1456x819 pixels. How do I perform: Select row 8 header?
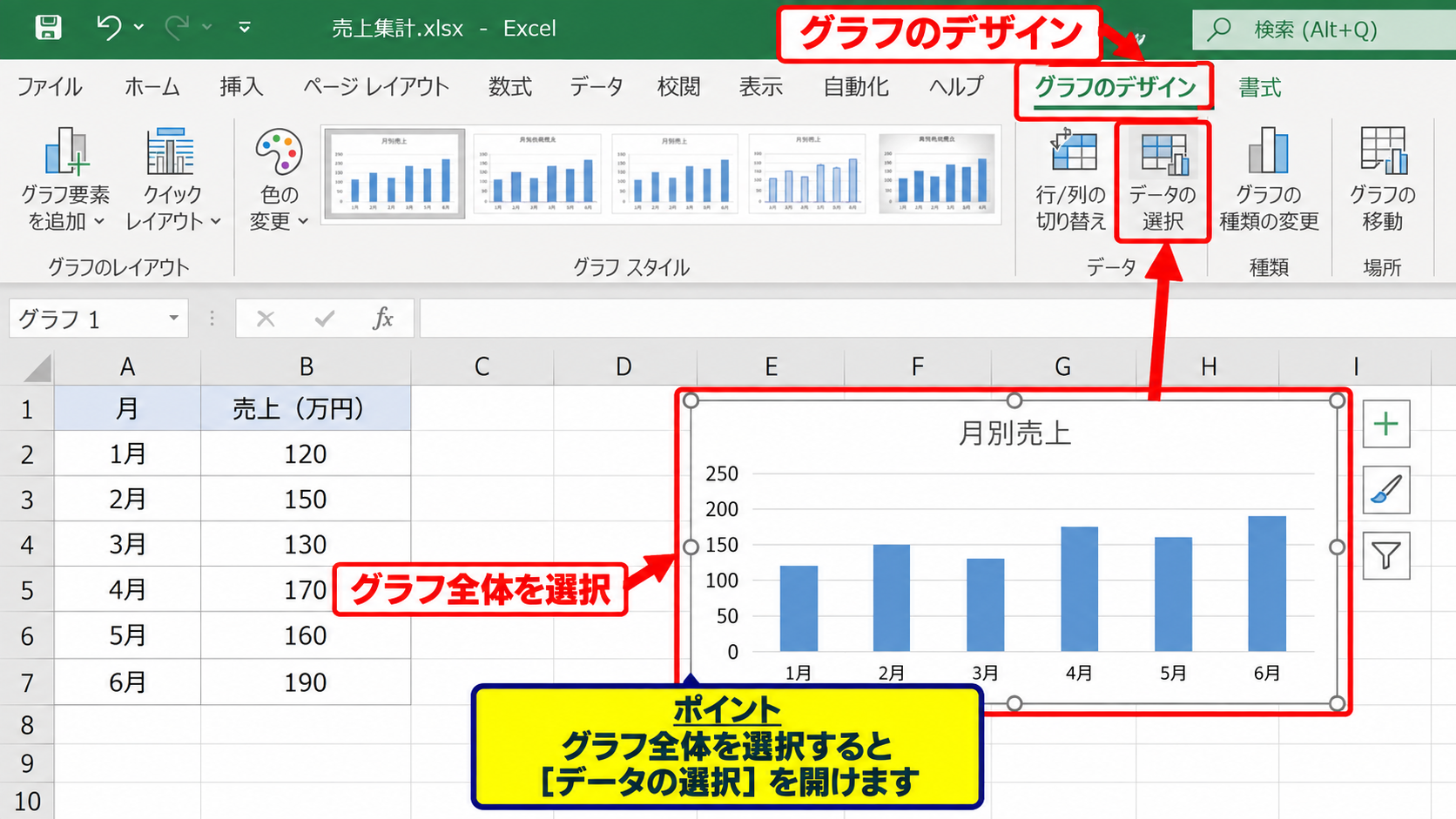pyautogui.click(x=27, y=725)
